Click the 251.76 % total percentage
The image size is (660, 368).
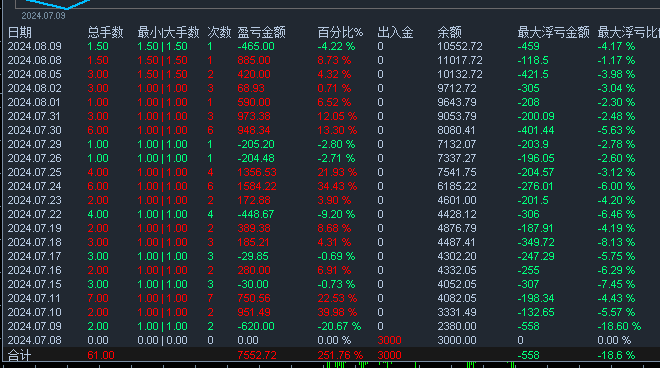[x=340, y=355]
